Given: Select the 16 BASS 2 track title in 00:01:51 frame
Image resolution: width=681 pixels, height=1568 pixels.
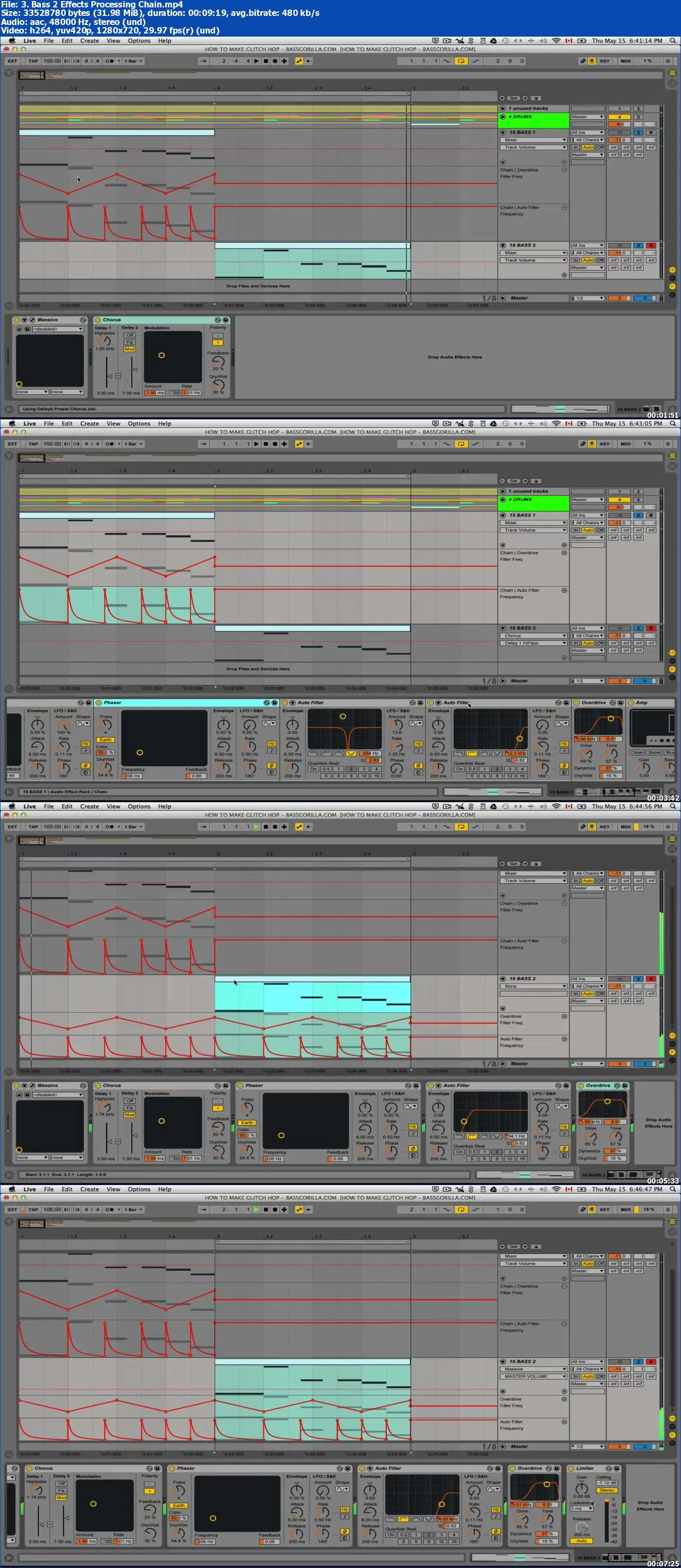Looking at the screenshot, I should (x=523, y=245).
